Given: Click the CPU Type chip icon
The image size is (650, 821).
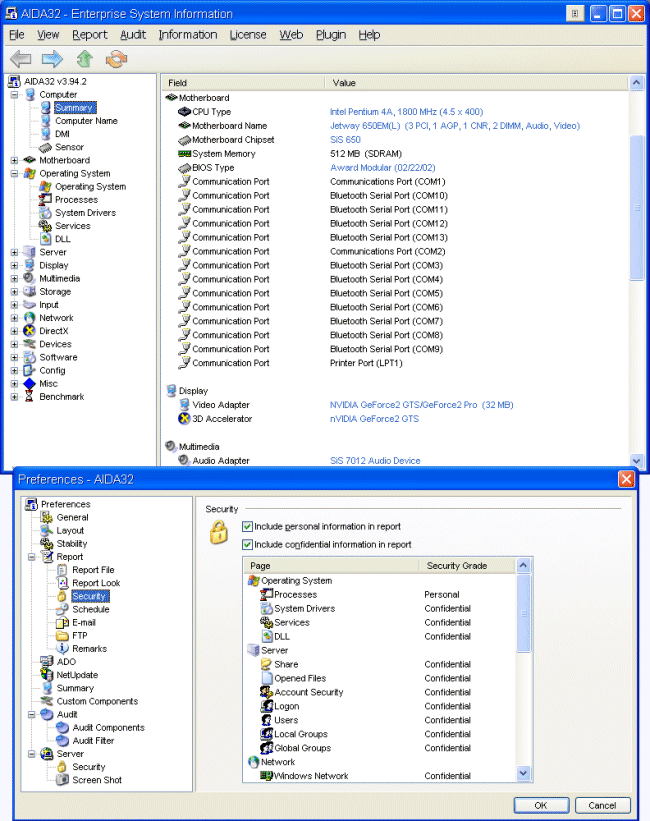Looking at the screenshot, I should click(184, 112).
